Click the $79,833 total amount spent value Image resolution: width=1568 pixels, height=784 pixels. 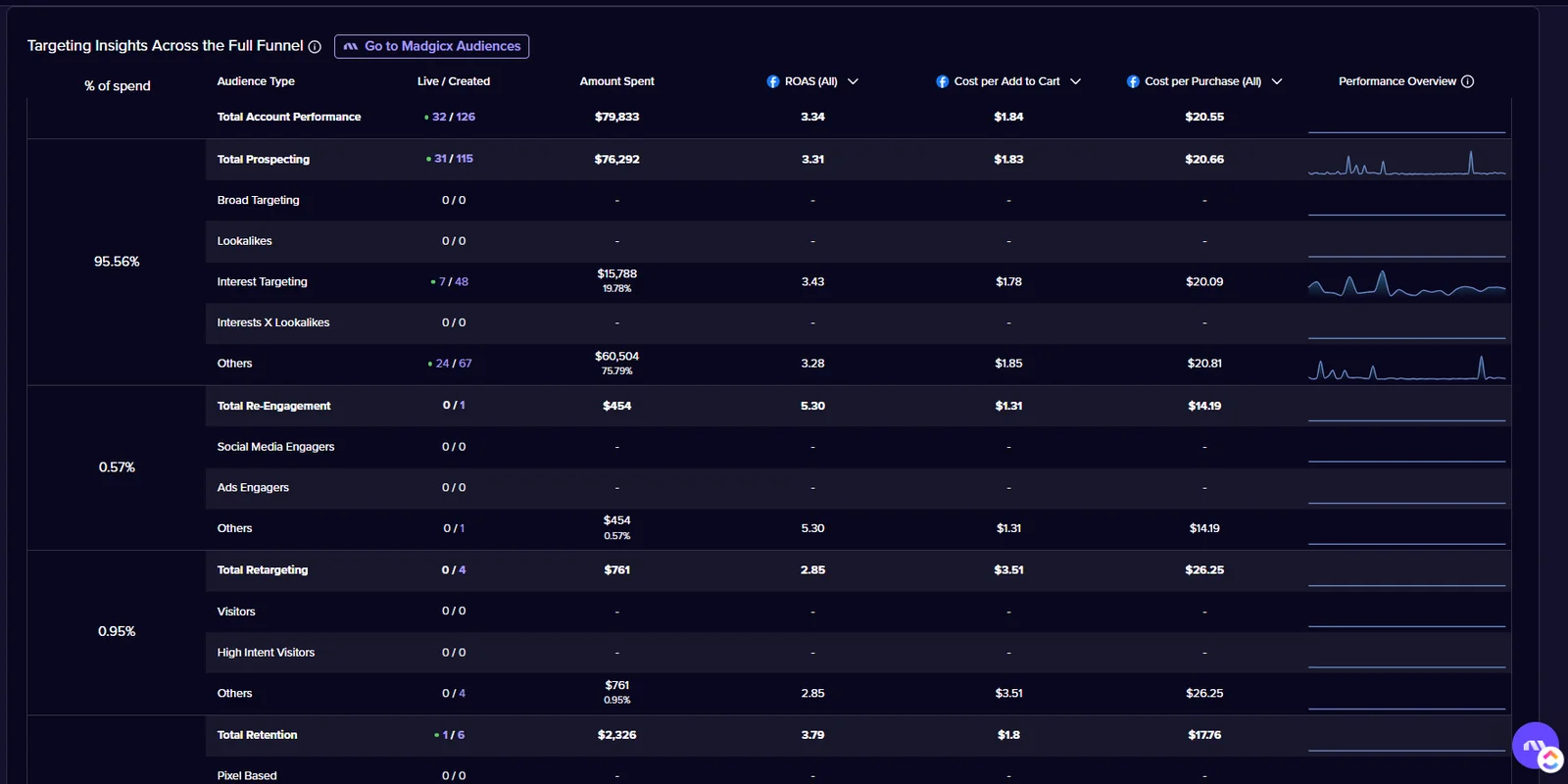tap(616, 117)
